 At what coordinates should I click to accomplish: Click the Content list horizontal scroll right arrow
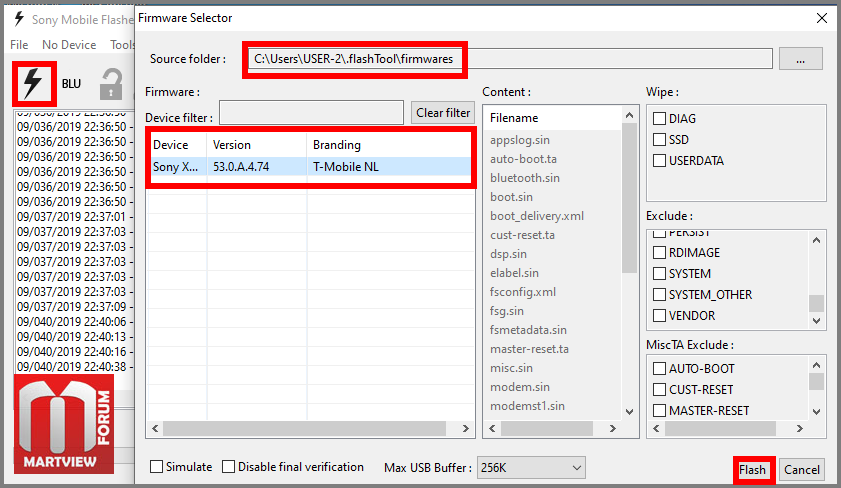coord(613,428)
